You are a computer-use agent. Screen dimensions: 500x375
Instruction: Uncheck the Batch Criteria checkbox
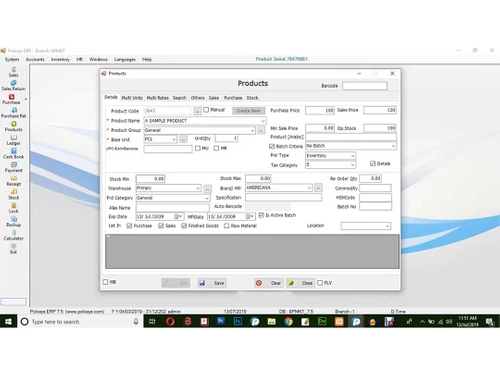(272, 146)
